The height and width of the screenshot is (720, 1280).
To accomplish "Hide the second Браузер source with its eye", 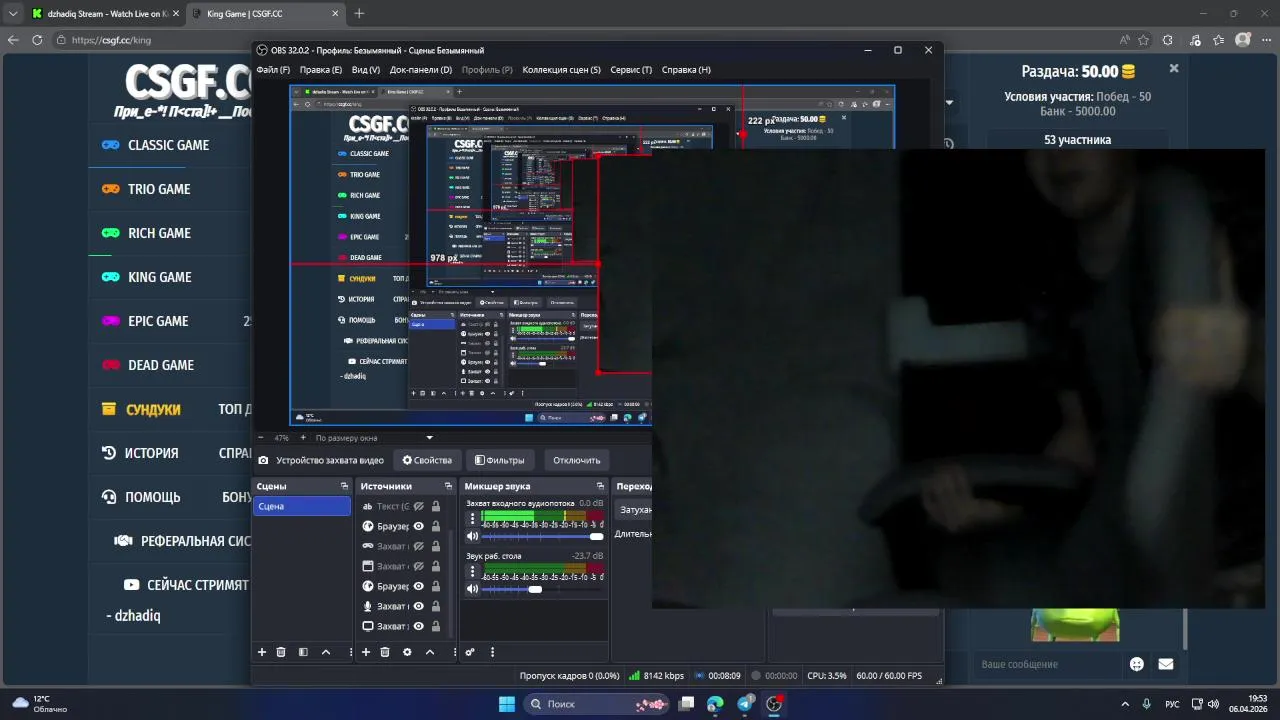I will click(419, 586).
